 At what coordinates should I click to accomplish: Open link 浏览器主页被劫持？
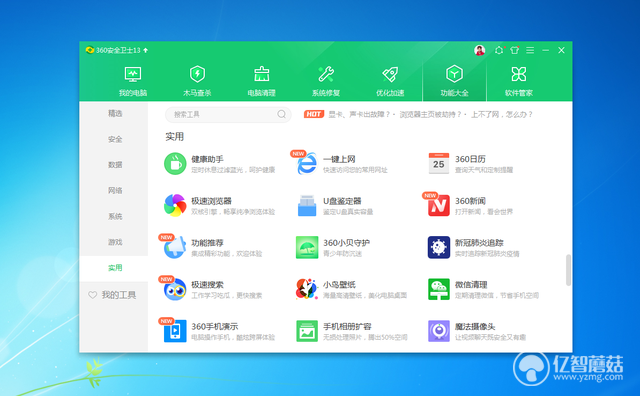tap(430, 114)
